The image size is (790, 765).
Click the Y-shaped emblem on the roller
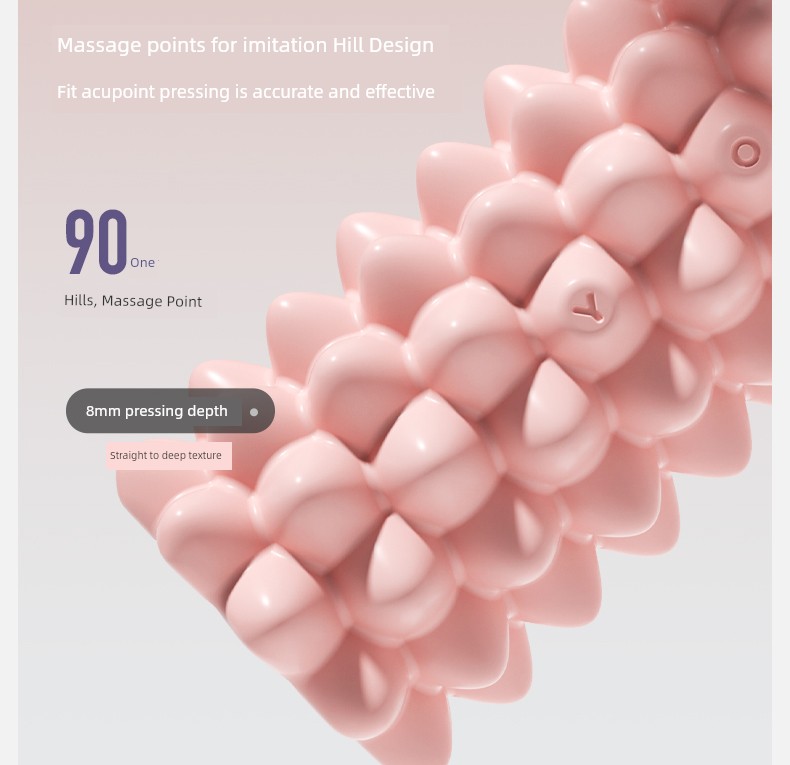pyautogui.click(x=587, y=307)
